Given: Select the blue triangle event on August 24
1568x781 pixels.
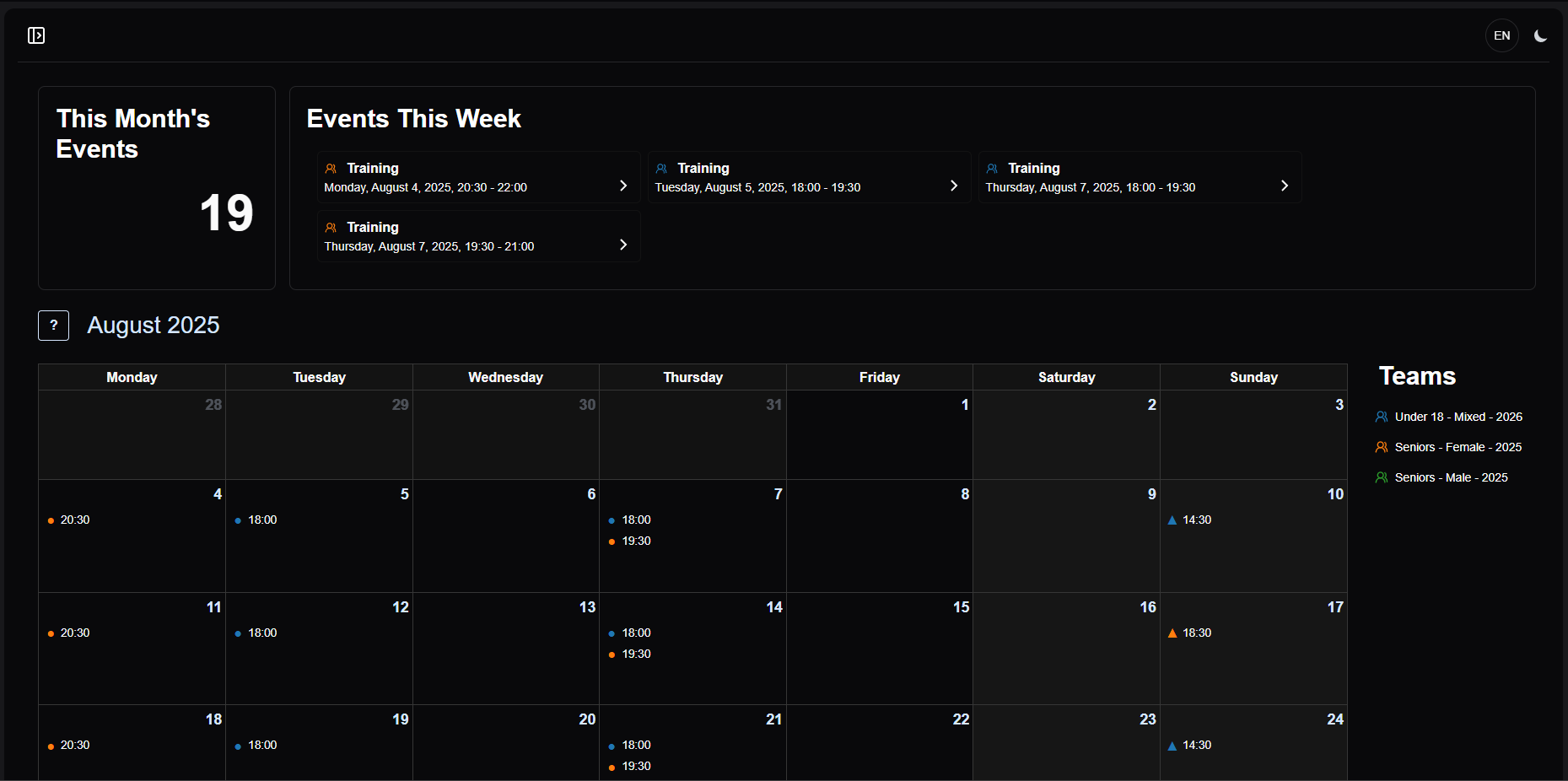Looking at the screenshot, I should (x=1189, y=746).
